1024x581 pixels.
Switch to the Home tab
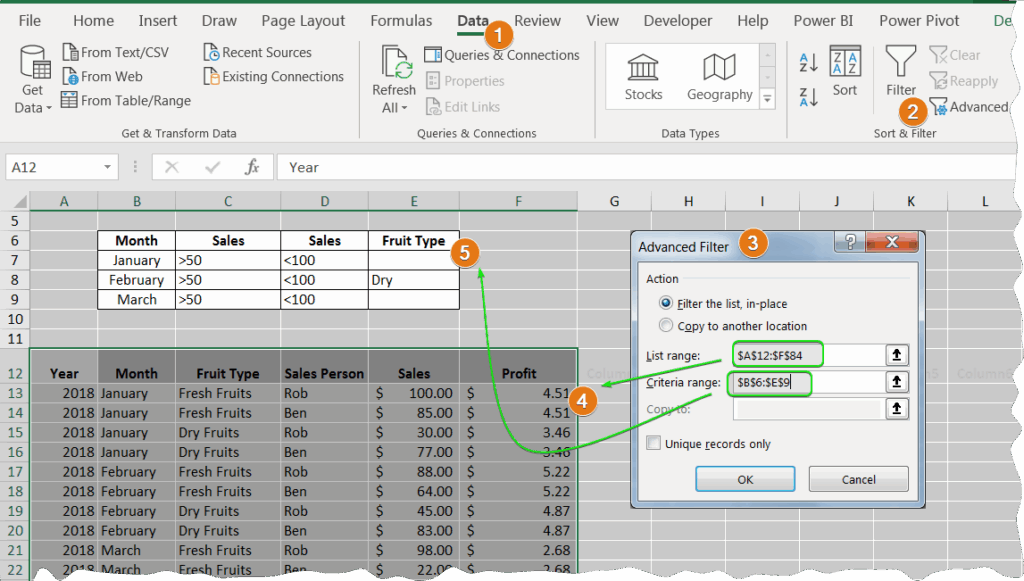pos(93,21)
